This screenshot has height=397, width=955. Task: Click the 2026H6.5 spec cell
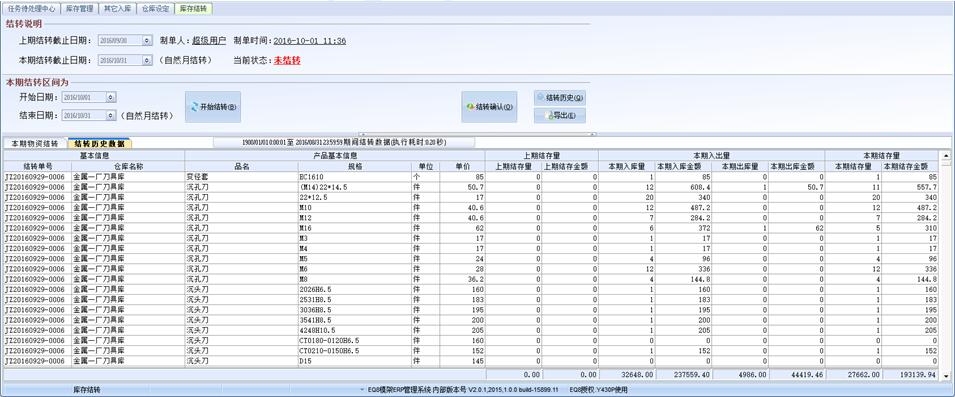[x=354, y=289]
